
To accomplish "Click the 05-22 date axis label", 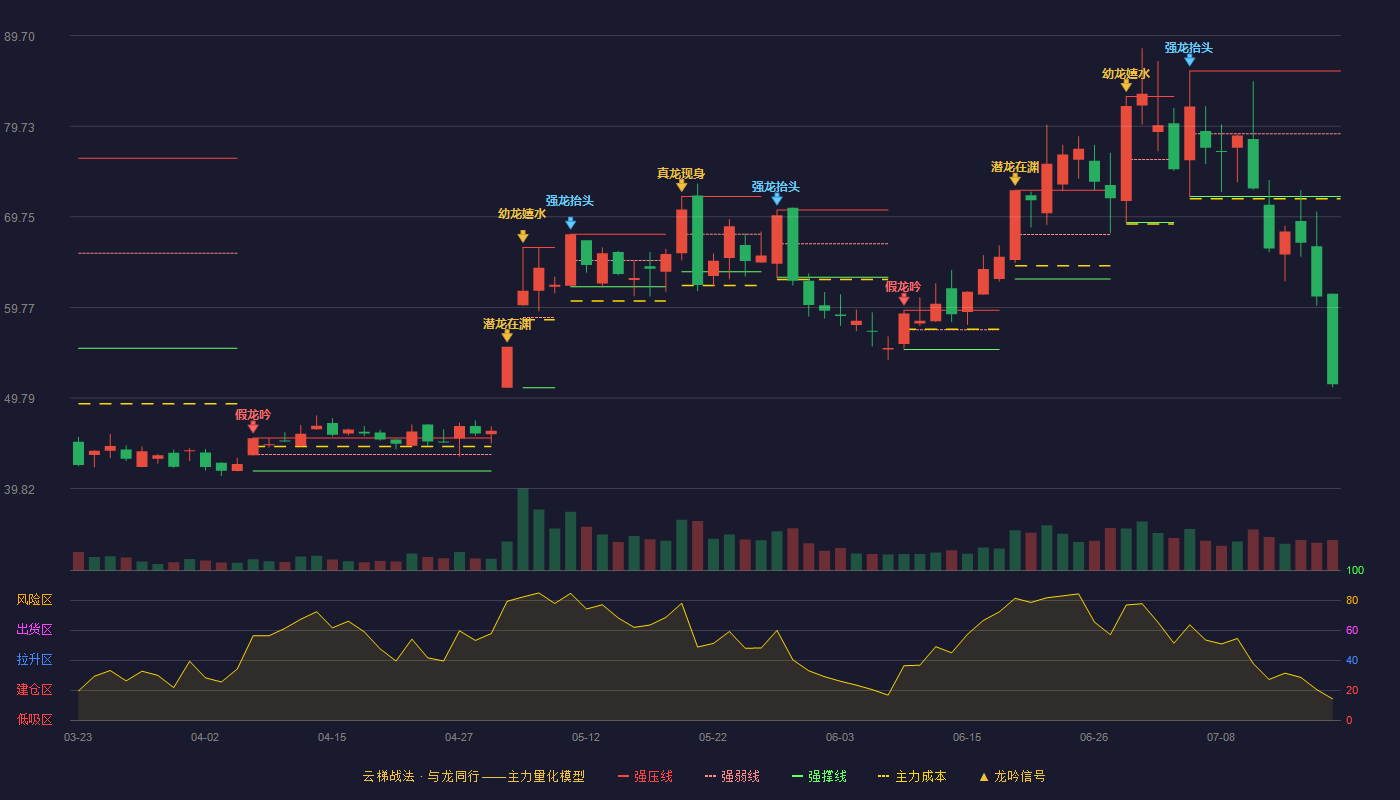I will pos(713,737).
